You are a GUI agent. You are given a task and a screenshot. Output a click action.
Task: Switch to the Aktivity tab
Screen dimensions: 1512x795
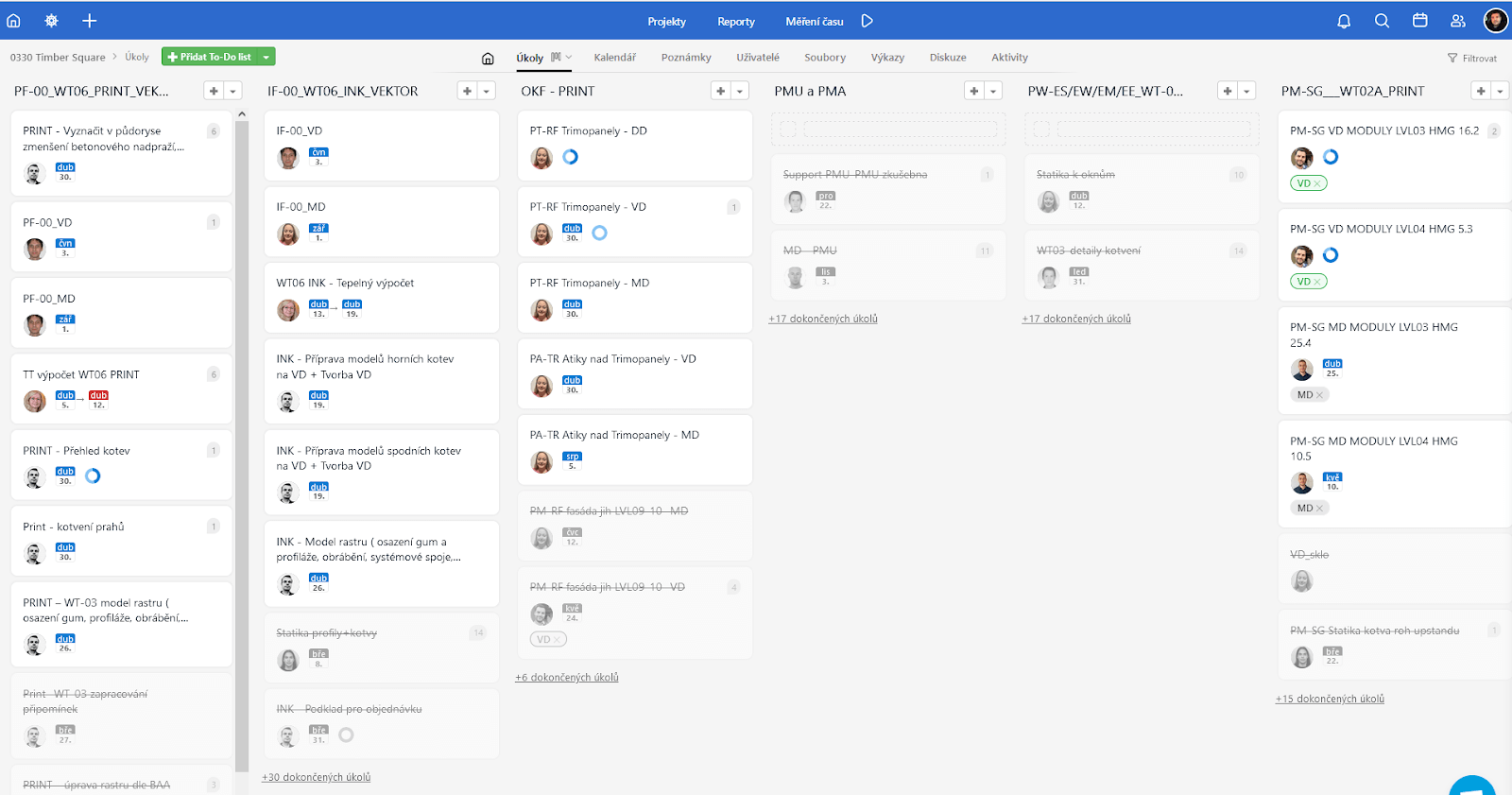pyautogui.click(x=1009, y=58)
